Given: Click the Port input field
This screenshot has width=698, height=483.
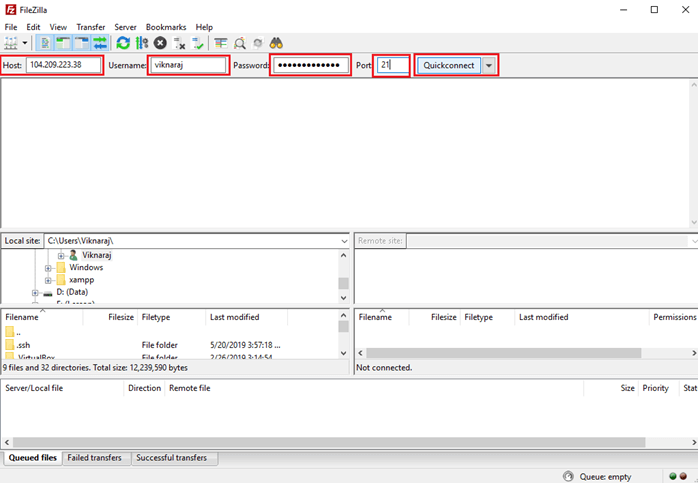Looking at the screenshot, I should (393, 65).
